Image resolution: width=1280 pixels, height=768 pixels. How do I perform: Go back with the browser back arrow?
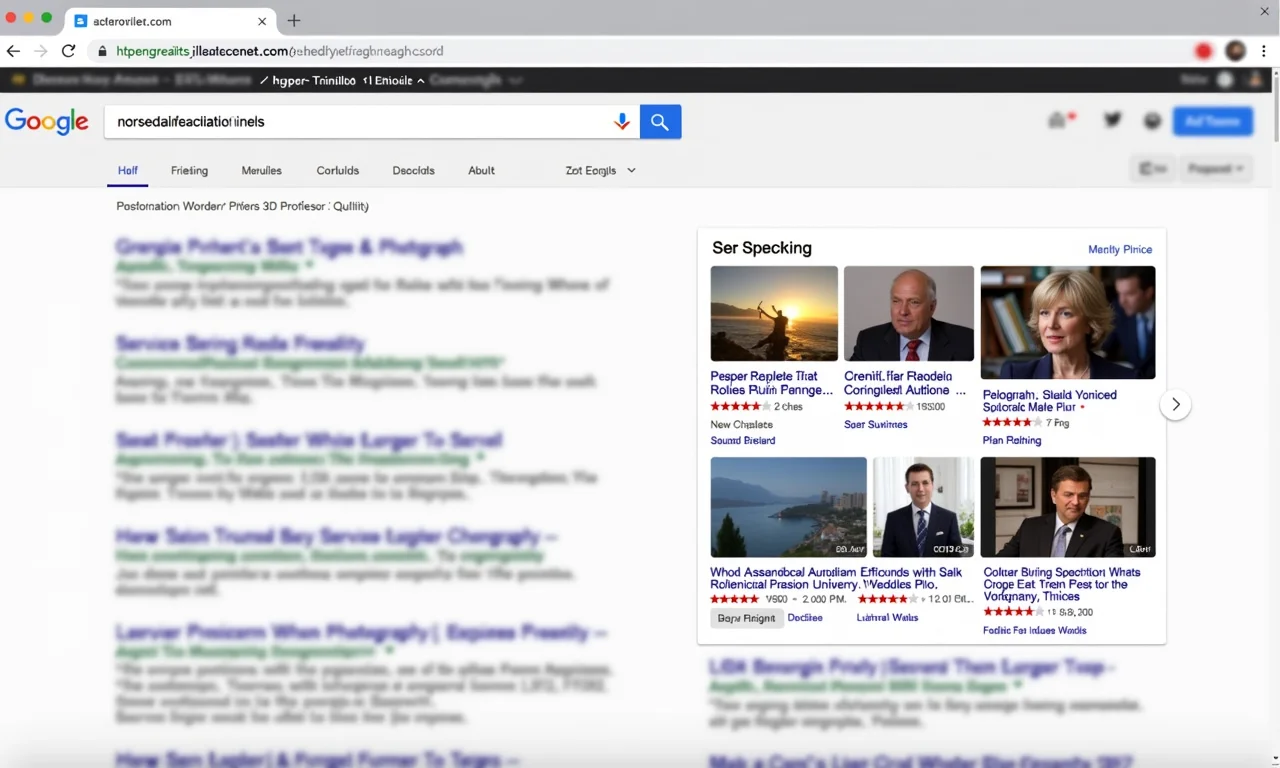coord(13,51)
